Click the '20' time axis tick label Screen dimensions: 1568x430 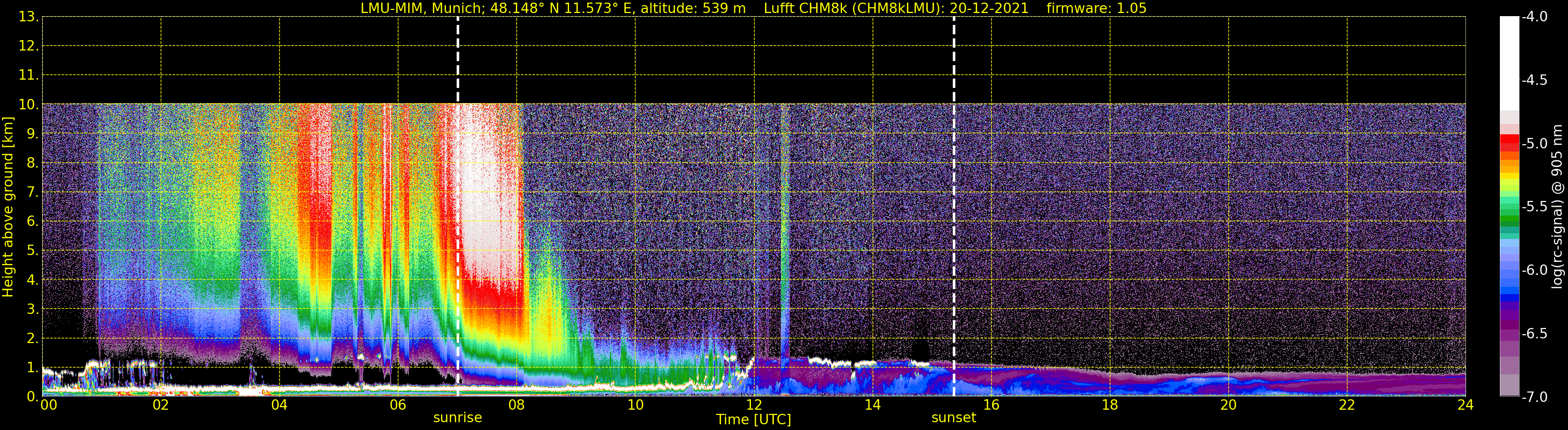(1228, 405)
